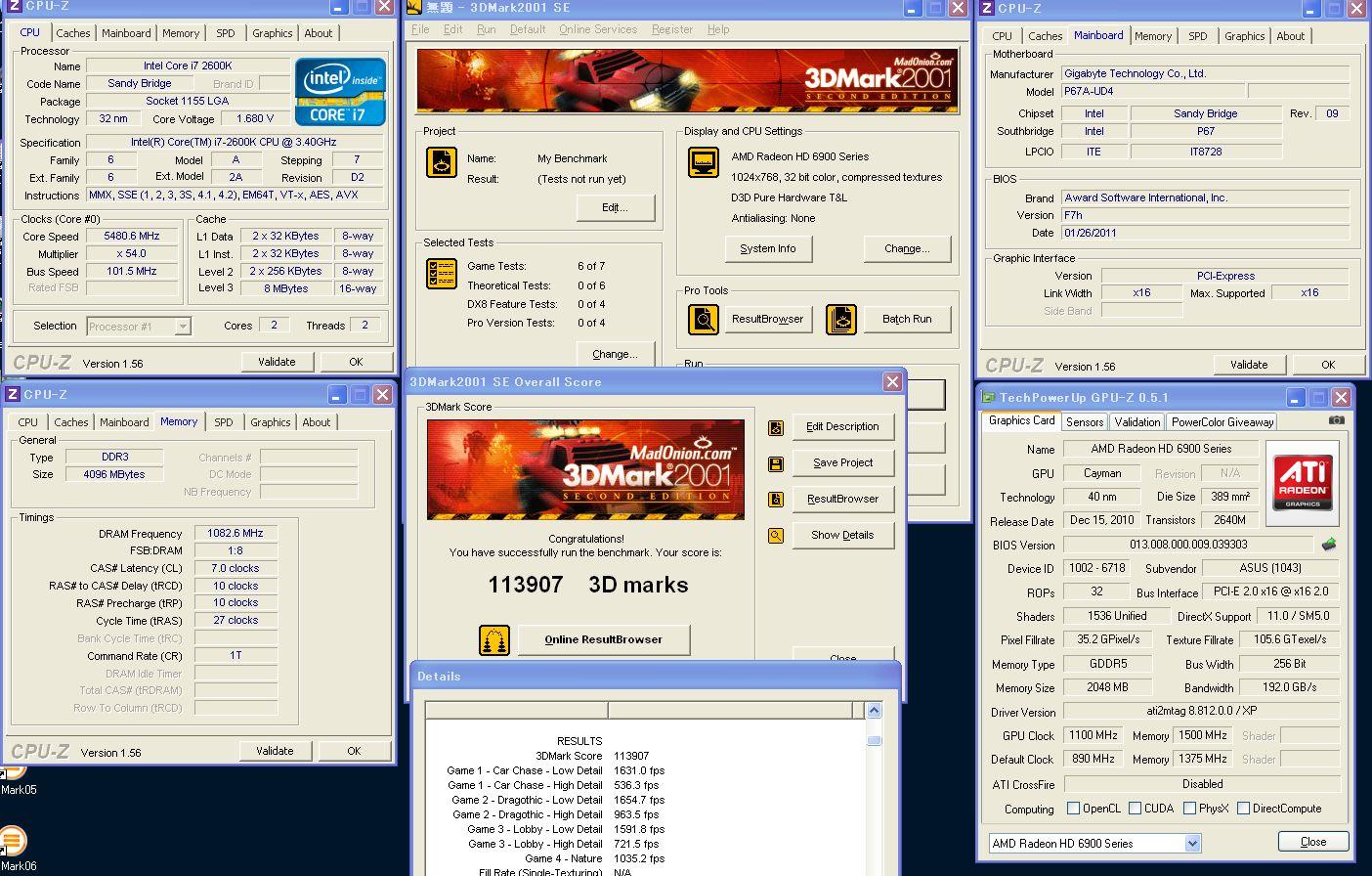Click the Edit Description icon in score dialog
This screenshot has width=1372, height=876.
tap(776, 427)
